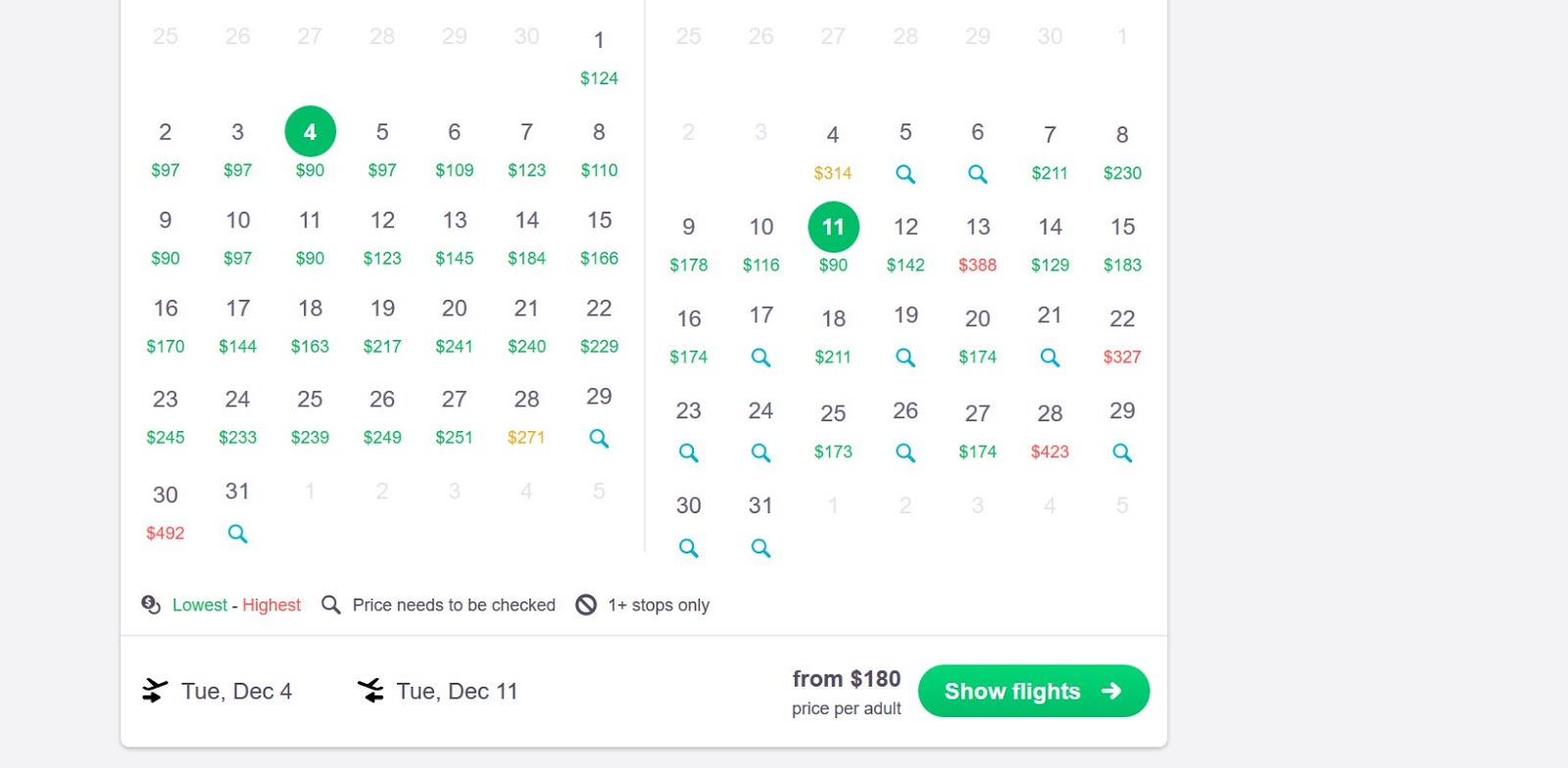
Task: Select departure date 30 priced $492
Action: 166,511
